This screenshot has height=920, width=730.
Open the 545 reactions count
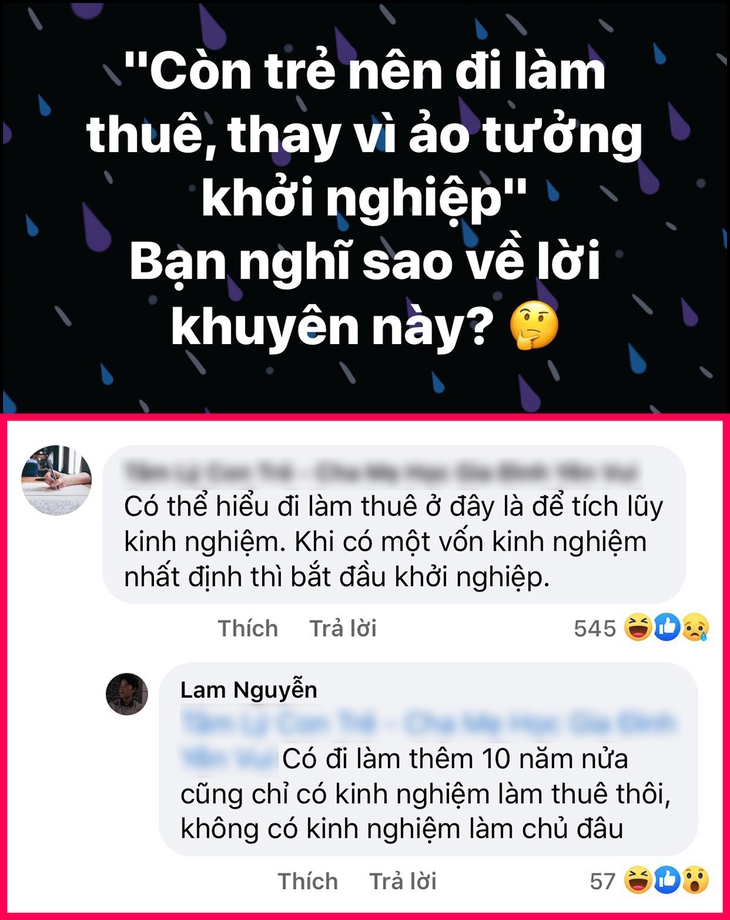(594, 628)
